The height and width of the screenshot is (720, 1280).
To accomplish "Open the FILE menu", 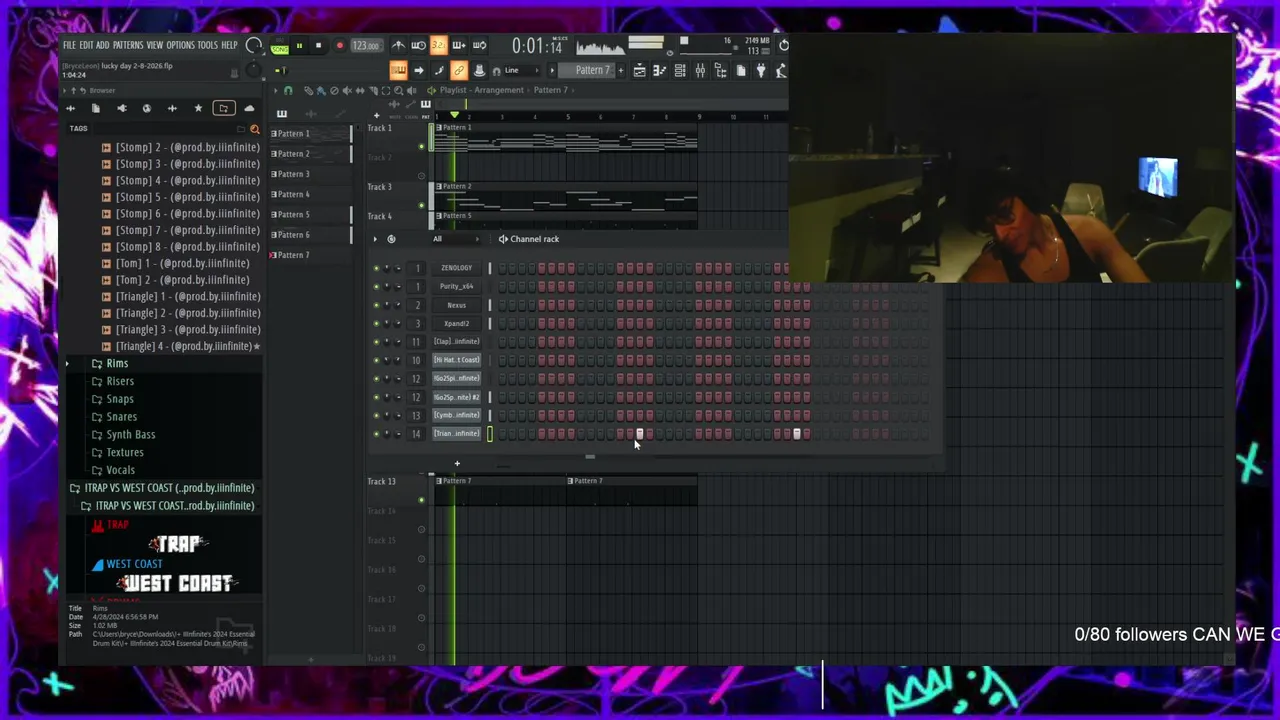I will click(69, 45).
